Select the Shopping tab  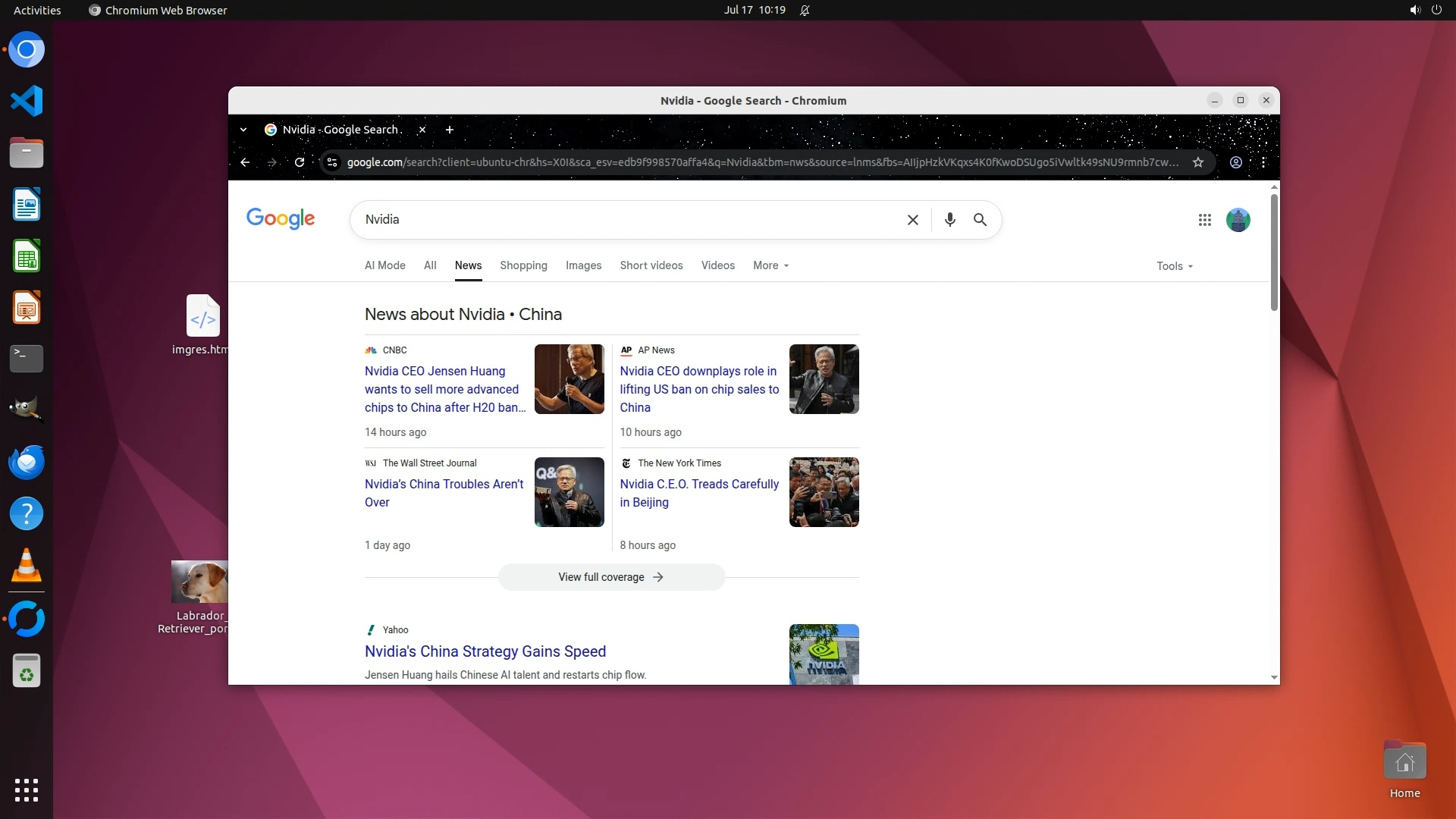pos(523,265)
